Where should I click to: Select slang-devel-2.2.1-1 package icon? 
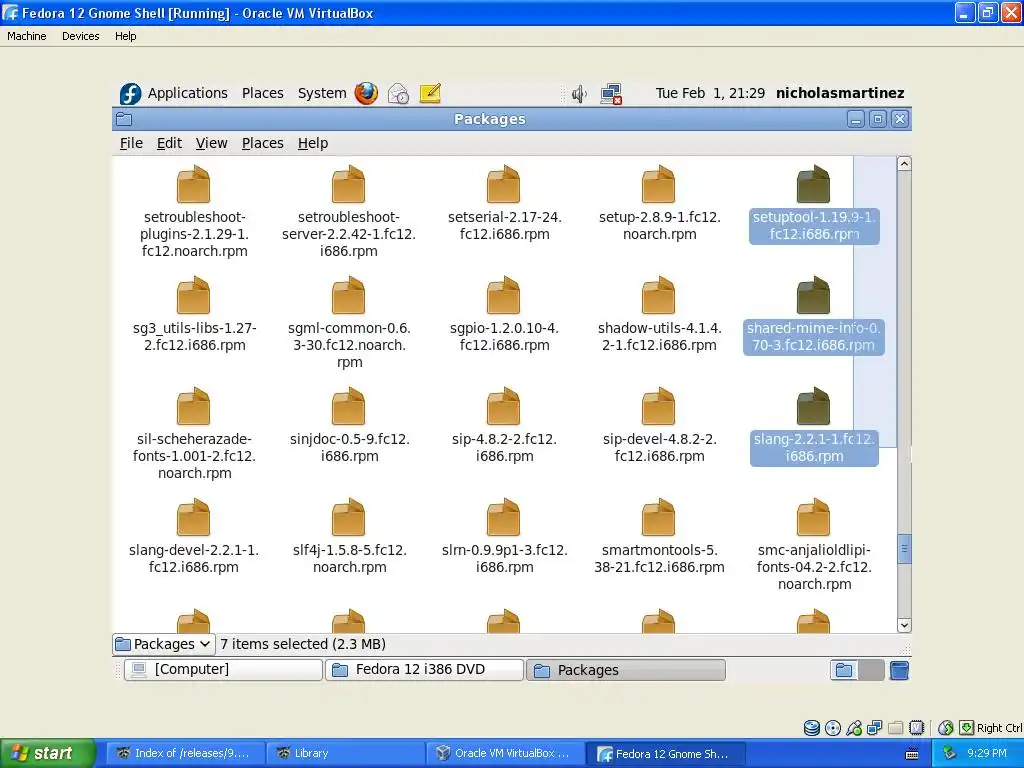(x=194, y=518)
